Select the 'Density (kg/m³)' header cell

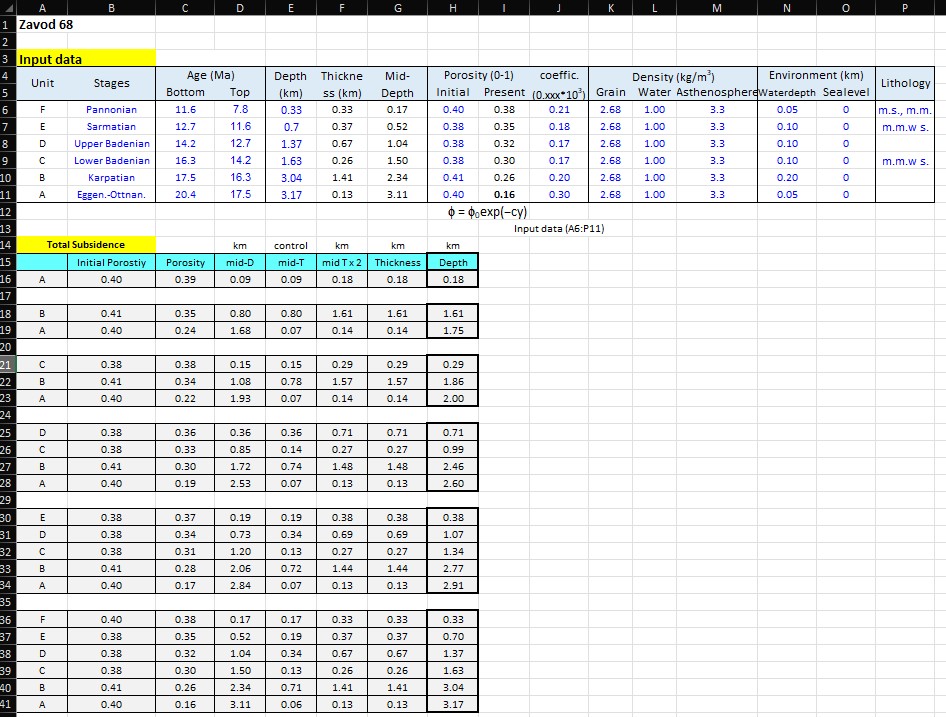(673, 77)
